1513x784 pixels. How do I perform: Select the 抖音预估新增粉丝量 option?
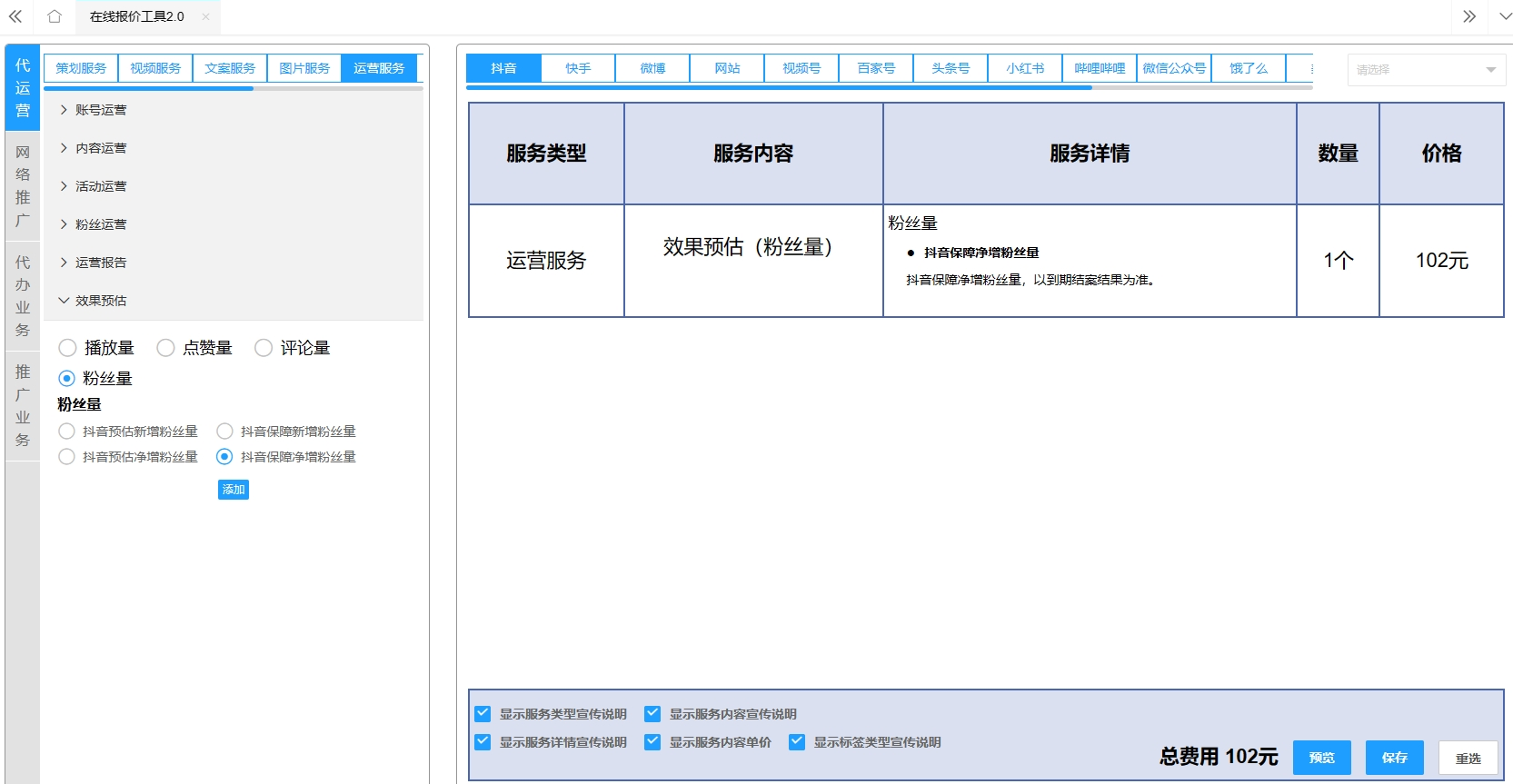pos(66,432)
